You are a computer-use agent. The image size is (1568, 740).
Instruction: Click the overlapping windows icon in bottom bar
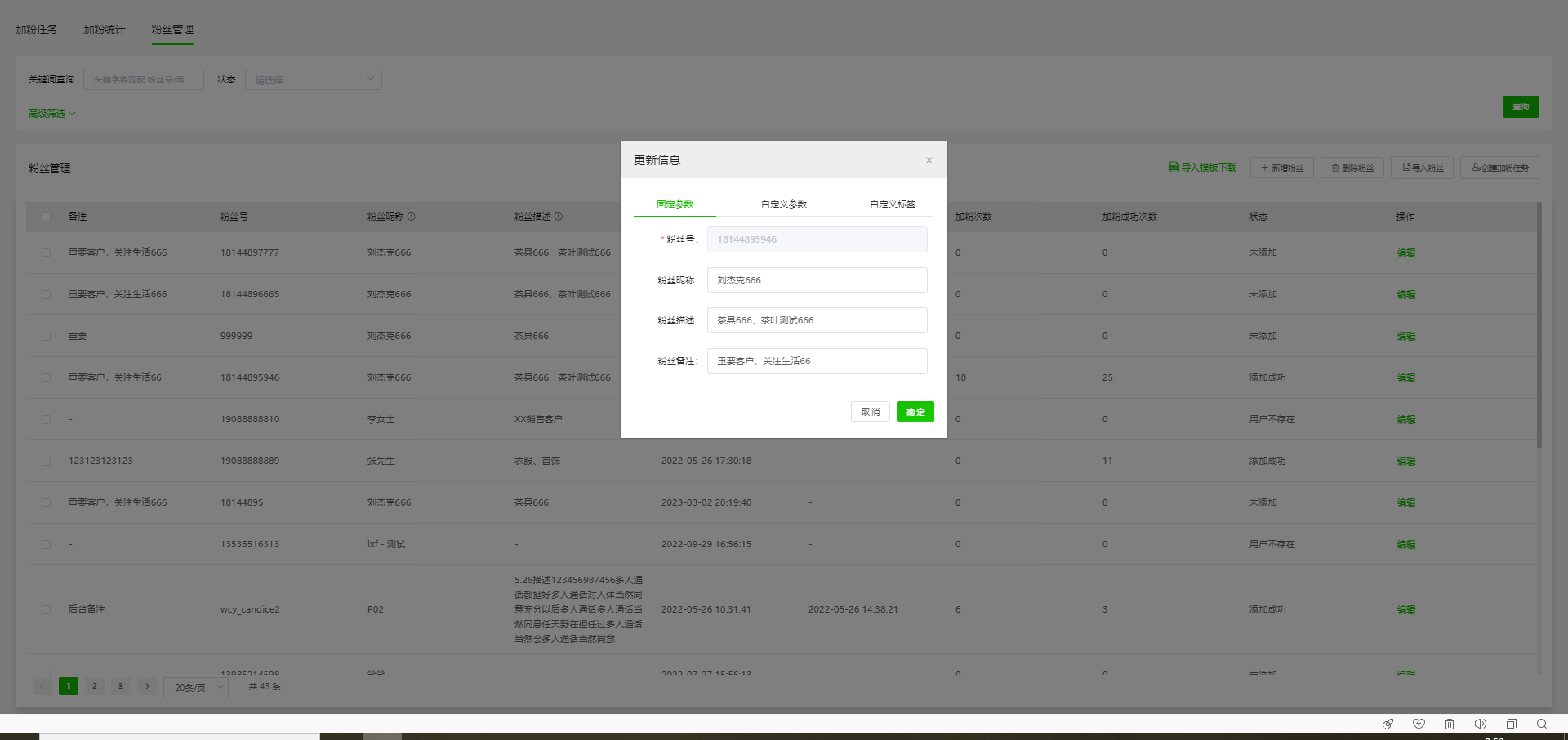(1511, 724)
